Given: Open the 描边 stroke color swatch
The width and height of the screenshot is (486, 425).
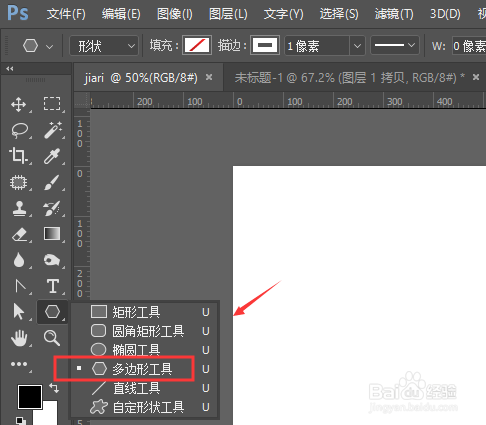Looking at the screenshot, I should [x=265, y=45].
